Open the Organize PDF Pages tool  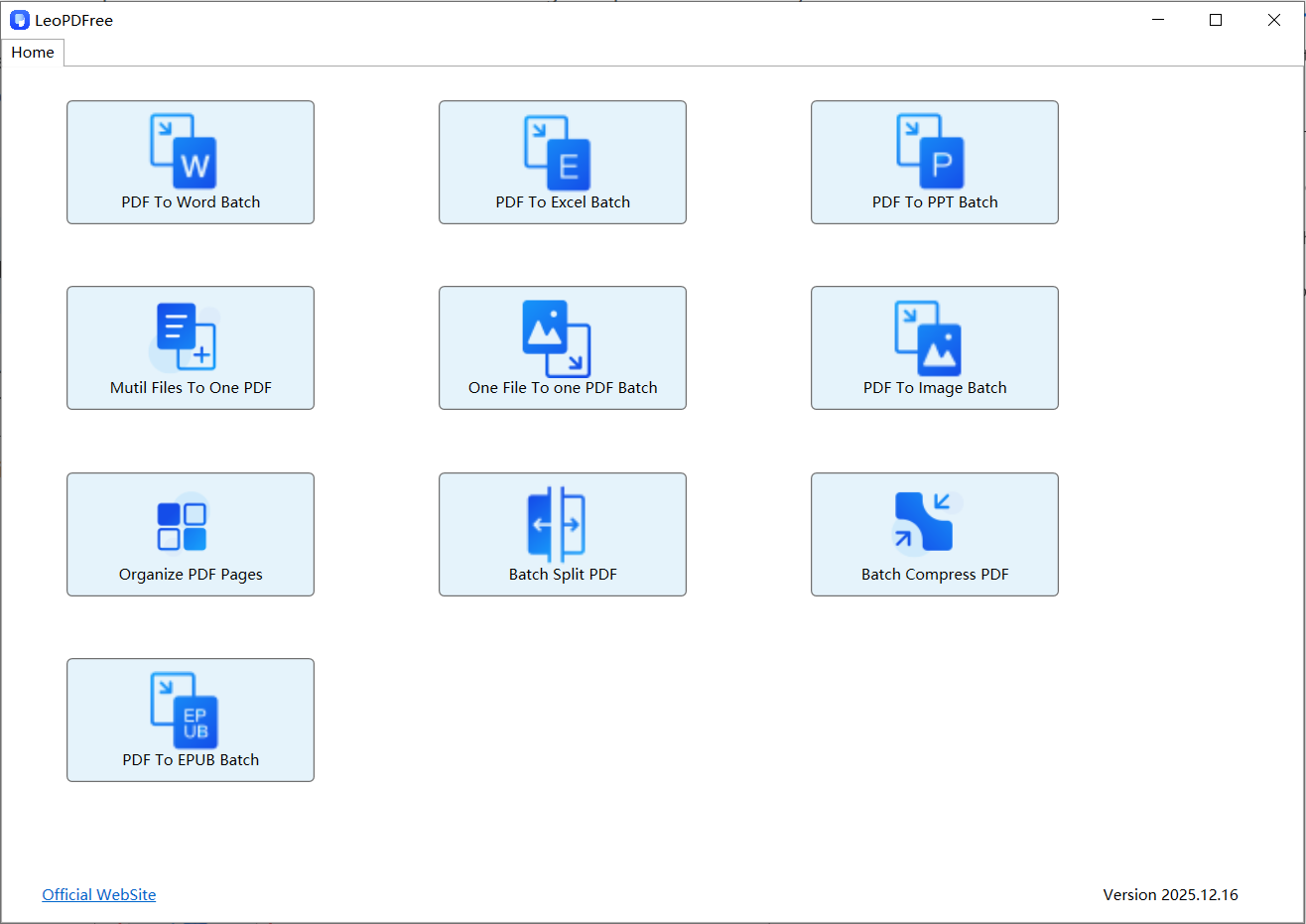coord(190,534)
